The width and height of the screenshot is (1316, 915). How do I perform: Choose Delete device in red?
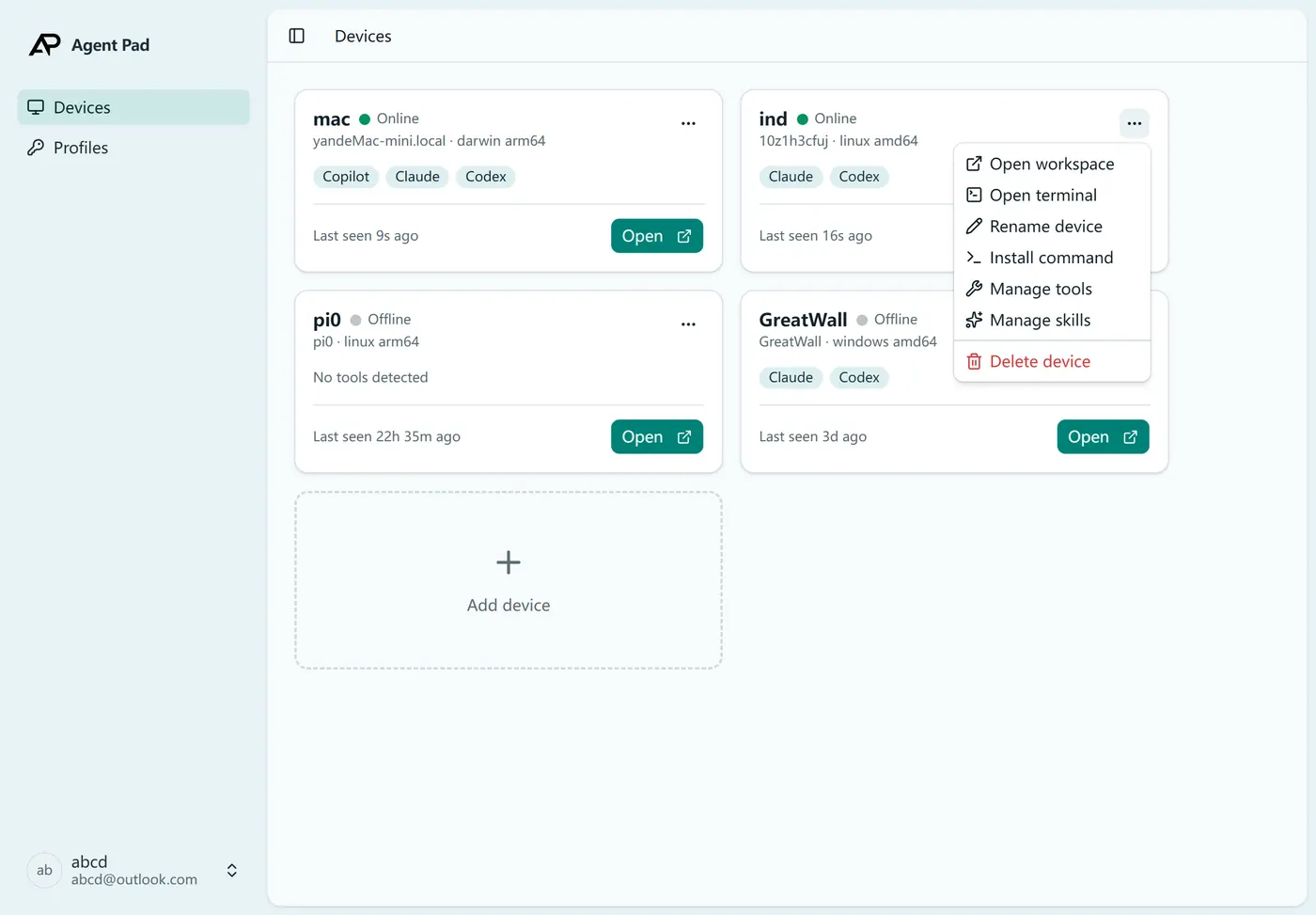pyautogui.click(x=1052, y=361)
